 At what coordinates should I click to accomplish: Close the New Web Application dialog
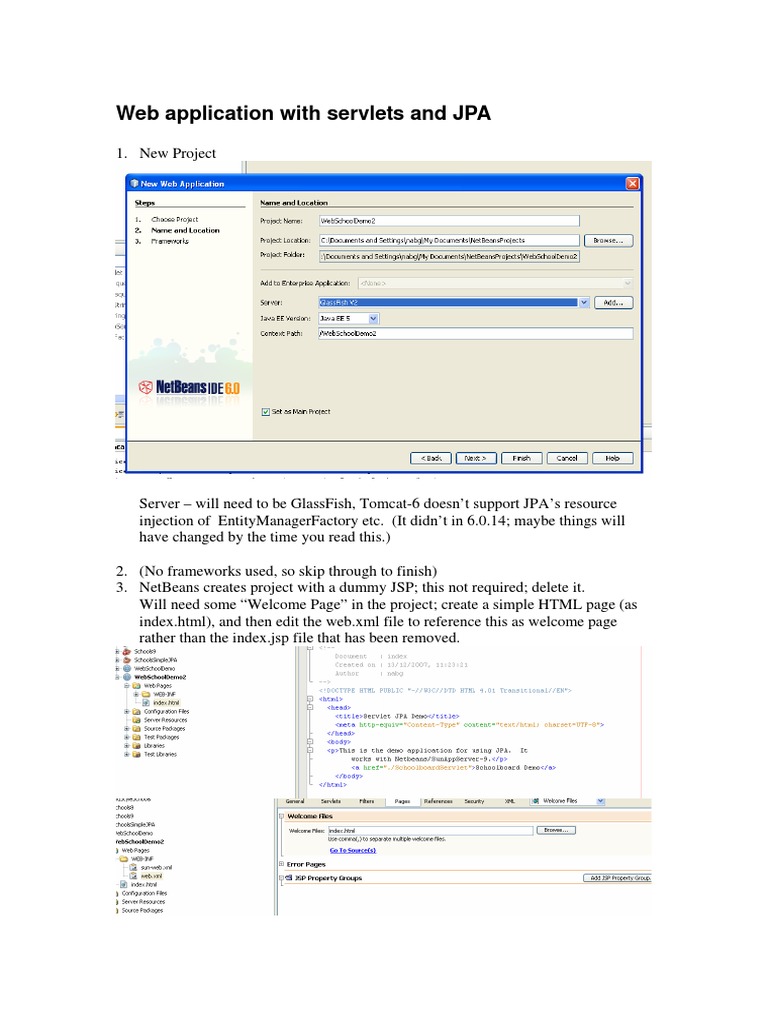[x=632, y=184]
